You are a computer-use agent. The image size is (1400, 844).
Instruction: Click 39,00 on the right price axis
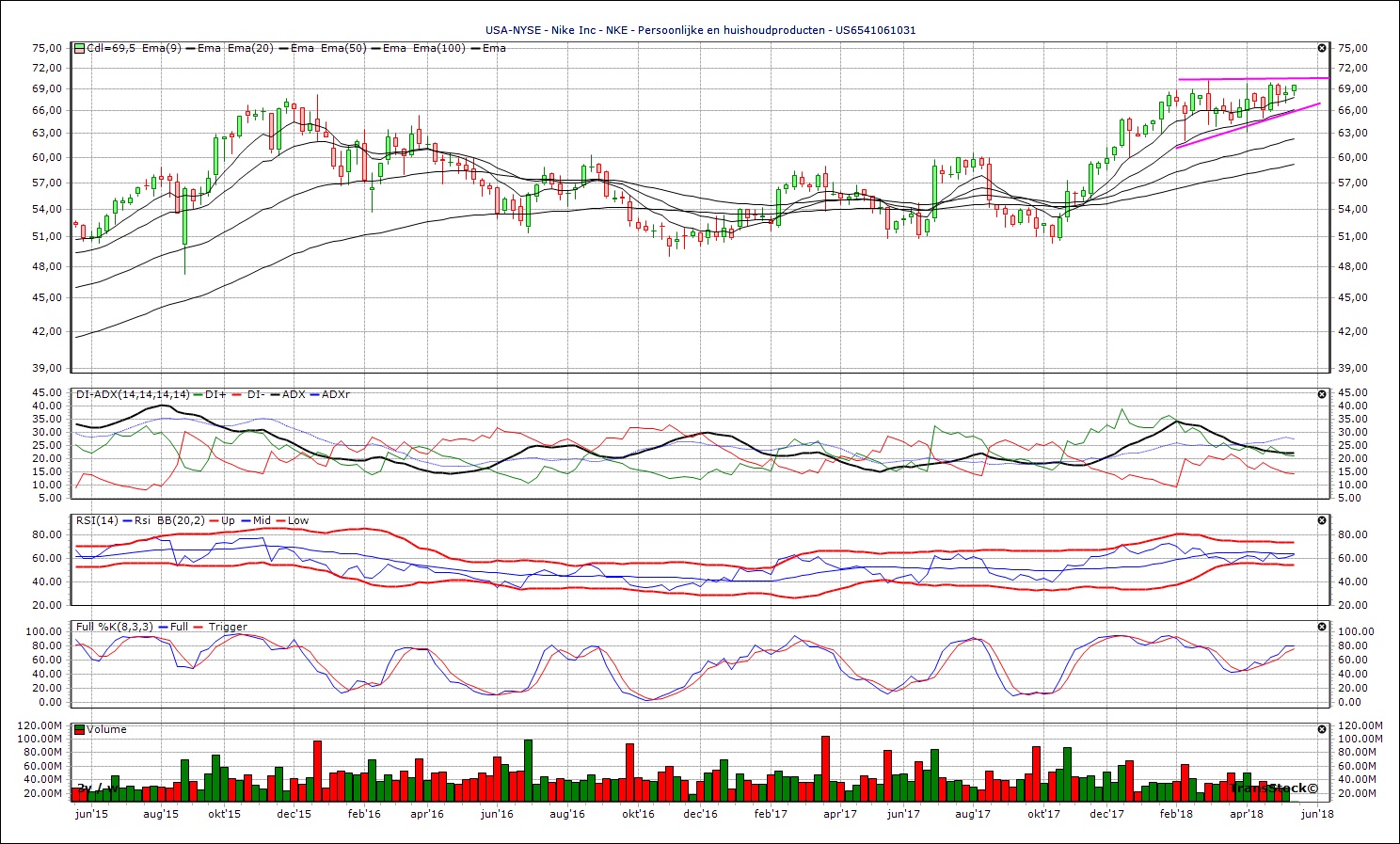click(x=1352, y=368)
